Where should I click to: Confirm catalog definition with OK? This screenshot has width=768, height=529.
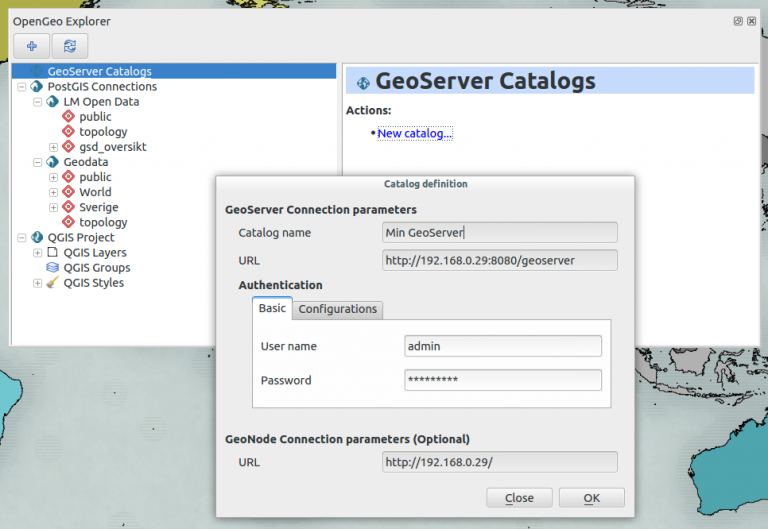[592, 498]
